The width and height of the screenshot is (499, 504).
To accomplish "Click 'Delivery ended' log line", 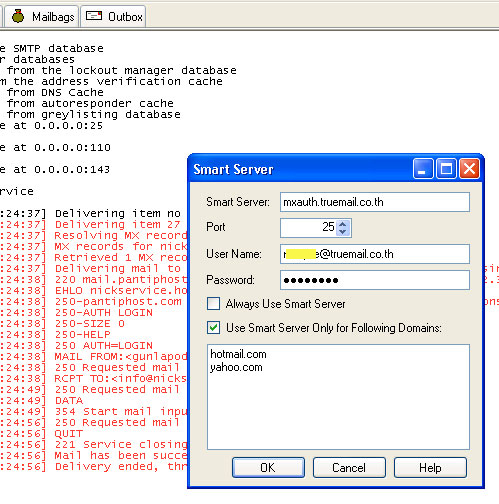I will [121, 467].
